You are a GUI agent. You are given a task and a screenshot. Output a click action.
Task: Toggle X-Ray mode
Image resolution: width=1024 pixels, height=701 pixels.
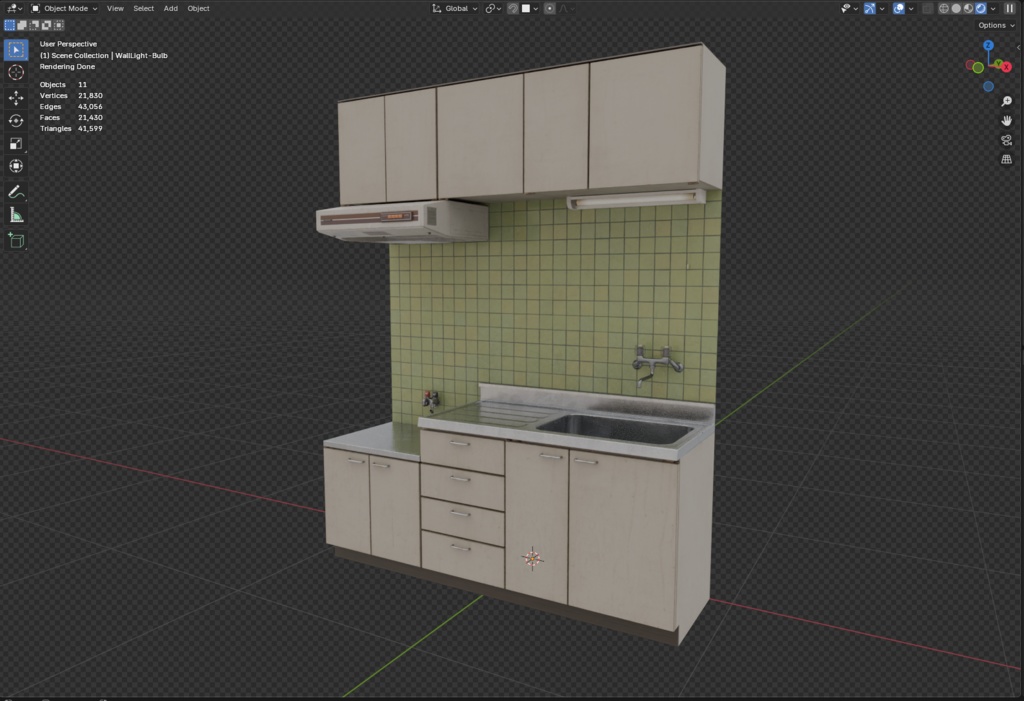point(927,8)
